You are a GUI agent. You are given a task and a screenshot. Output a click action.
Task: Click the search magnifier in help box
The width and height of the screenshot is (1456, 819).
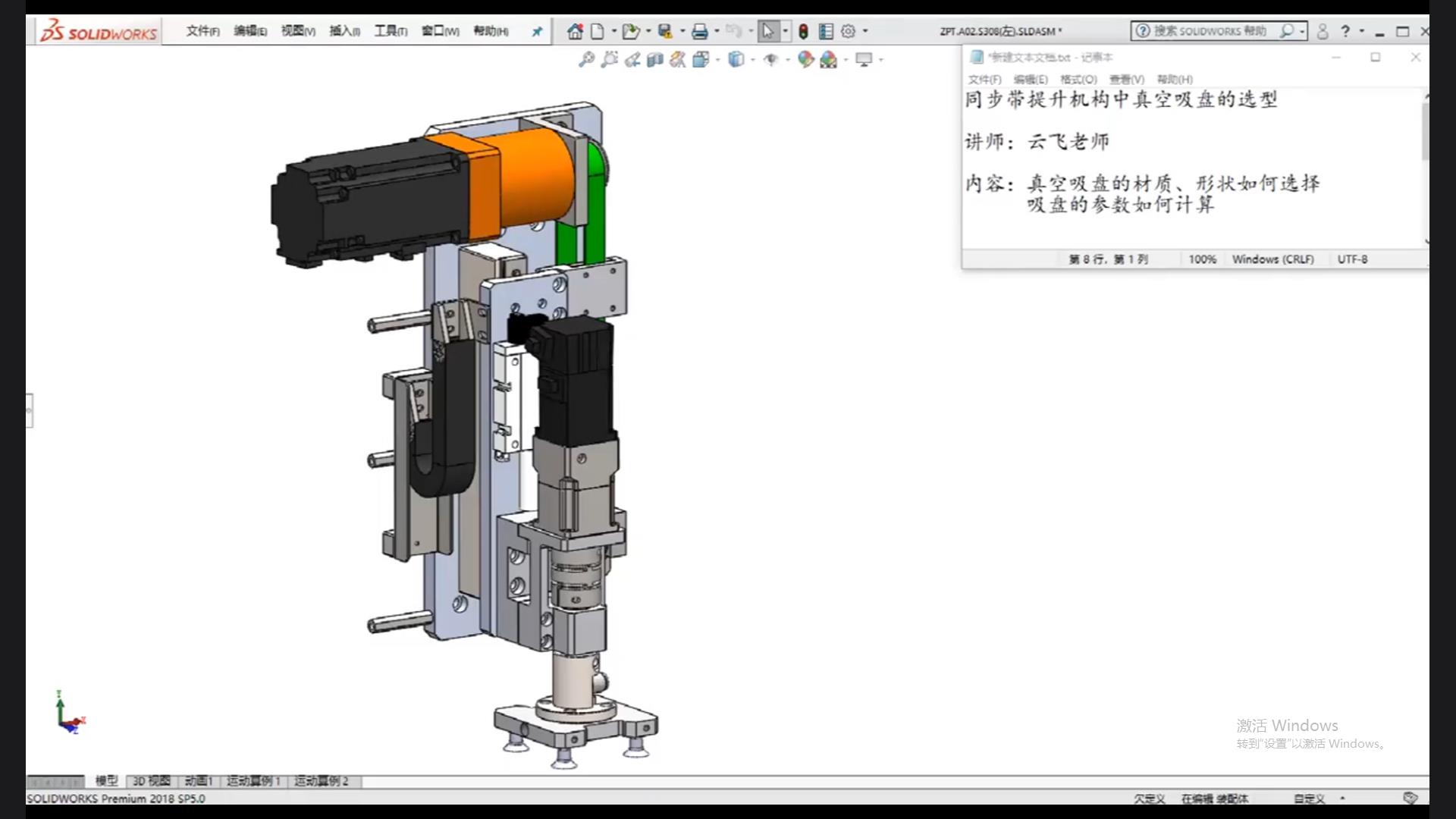1287,31
